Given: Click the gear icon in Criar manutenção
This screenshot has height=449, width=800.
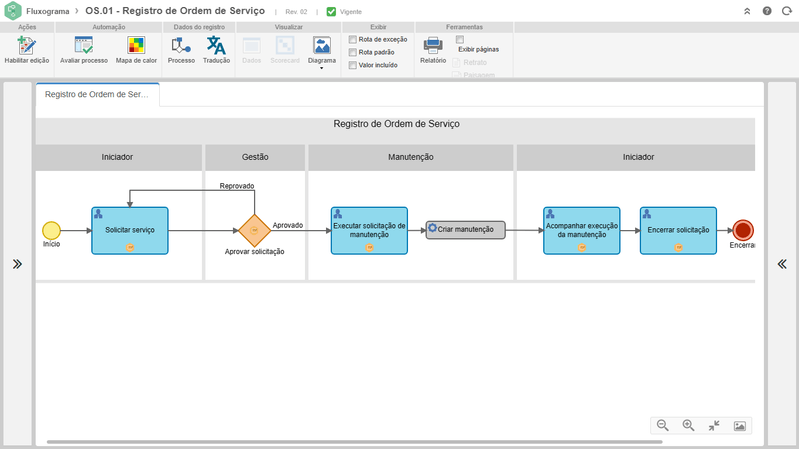Looking at the screenshot, I should [433, 228].
